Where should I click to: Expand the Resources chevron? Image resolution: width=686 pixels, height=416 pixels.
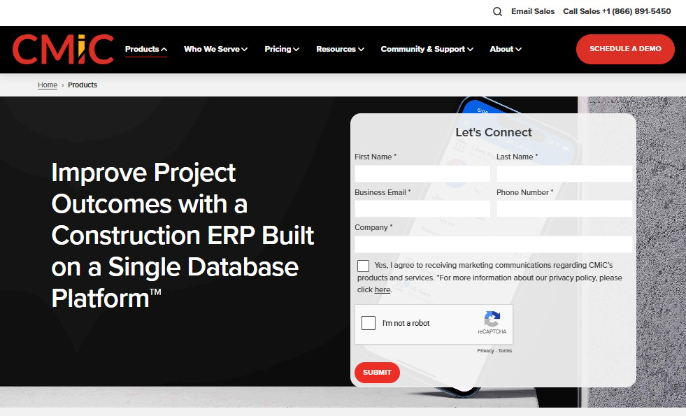[361, 49]
